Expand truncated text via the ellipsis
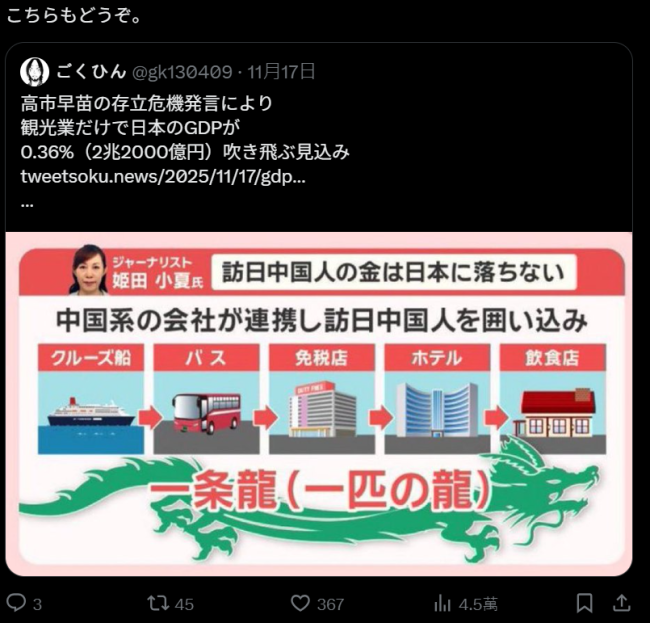This screenshot has height=623, width=650. pyautogui.click(x=27, y=204)
